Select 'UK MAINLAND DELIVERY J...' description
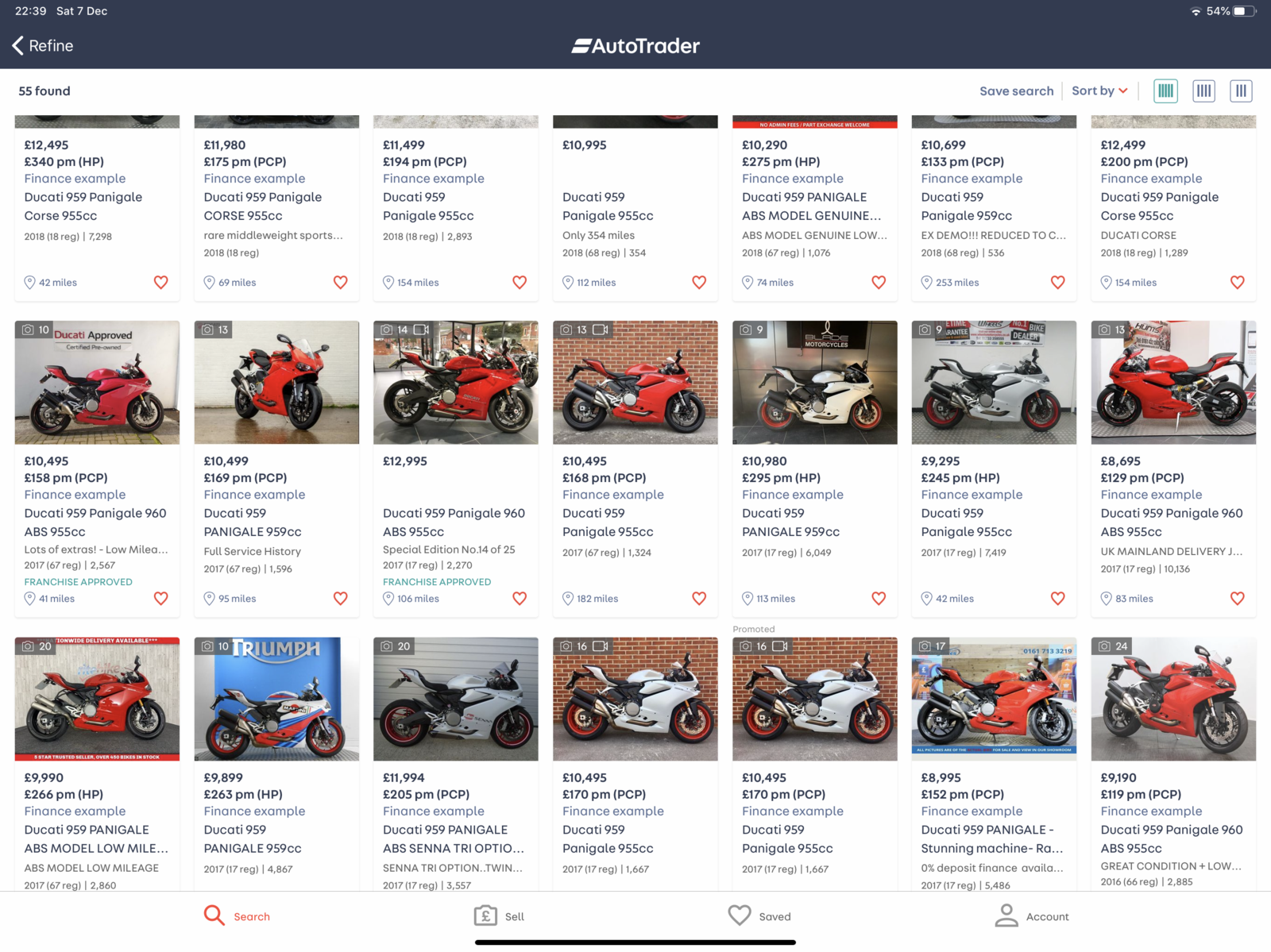Image resolution: width=1271 pixels, height=952 pixels. coord(1172,551)
